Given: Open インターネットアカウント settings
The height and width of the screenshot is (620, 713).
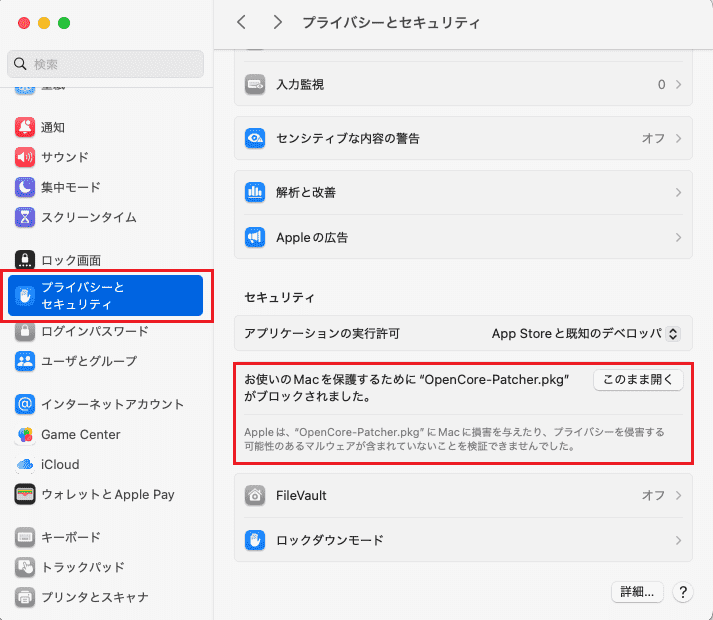Looking at the screenshot, I should point(105,404).
